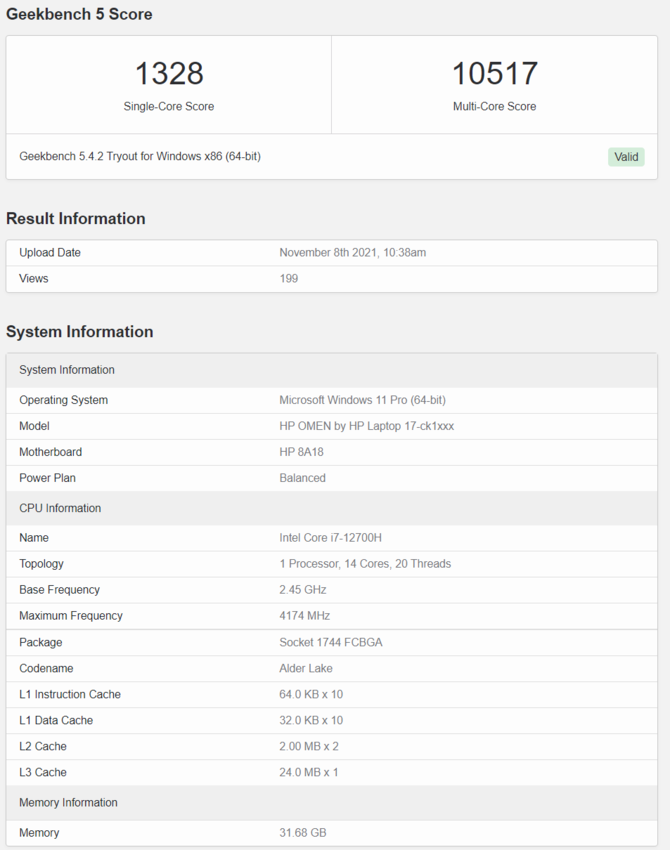This screenshot has height=850, width=670.
Task: Select the Views count 199
Action: [x=288, y=279]
